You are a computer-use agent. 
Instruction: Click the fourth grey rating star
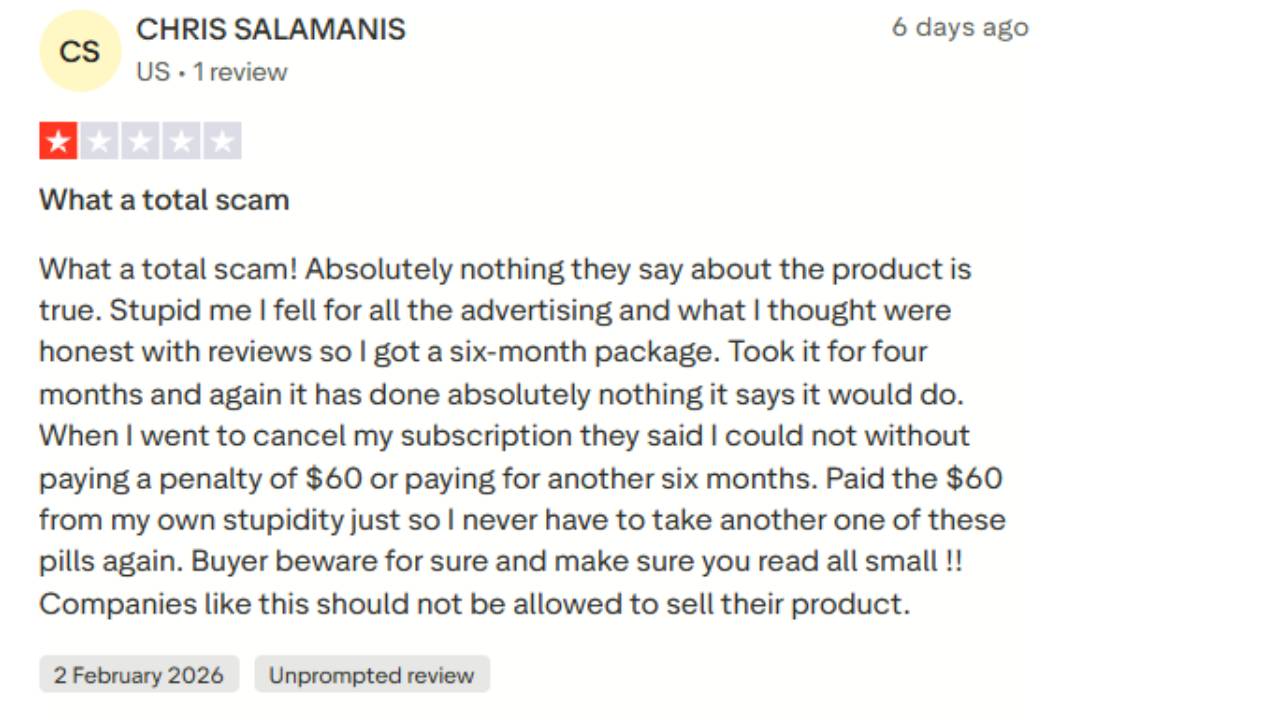pos(181,141)
